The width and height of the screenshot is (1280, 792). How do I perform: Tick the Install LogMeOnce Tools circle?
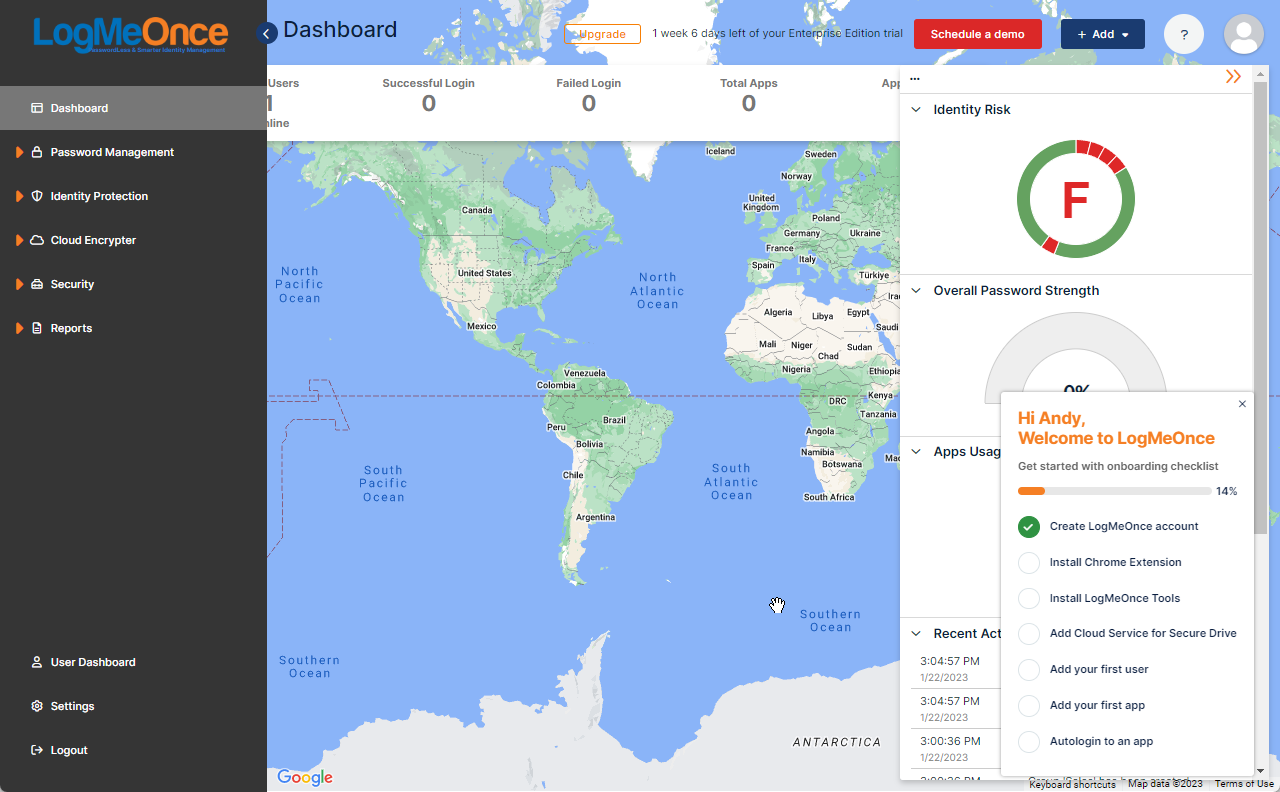click(1029, 599)
